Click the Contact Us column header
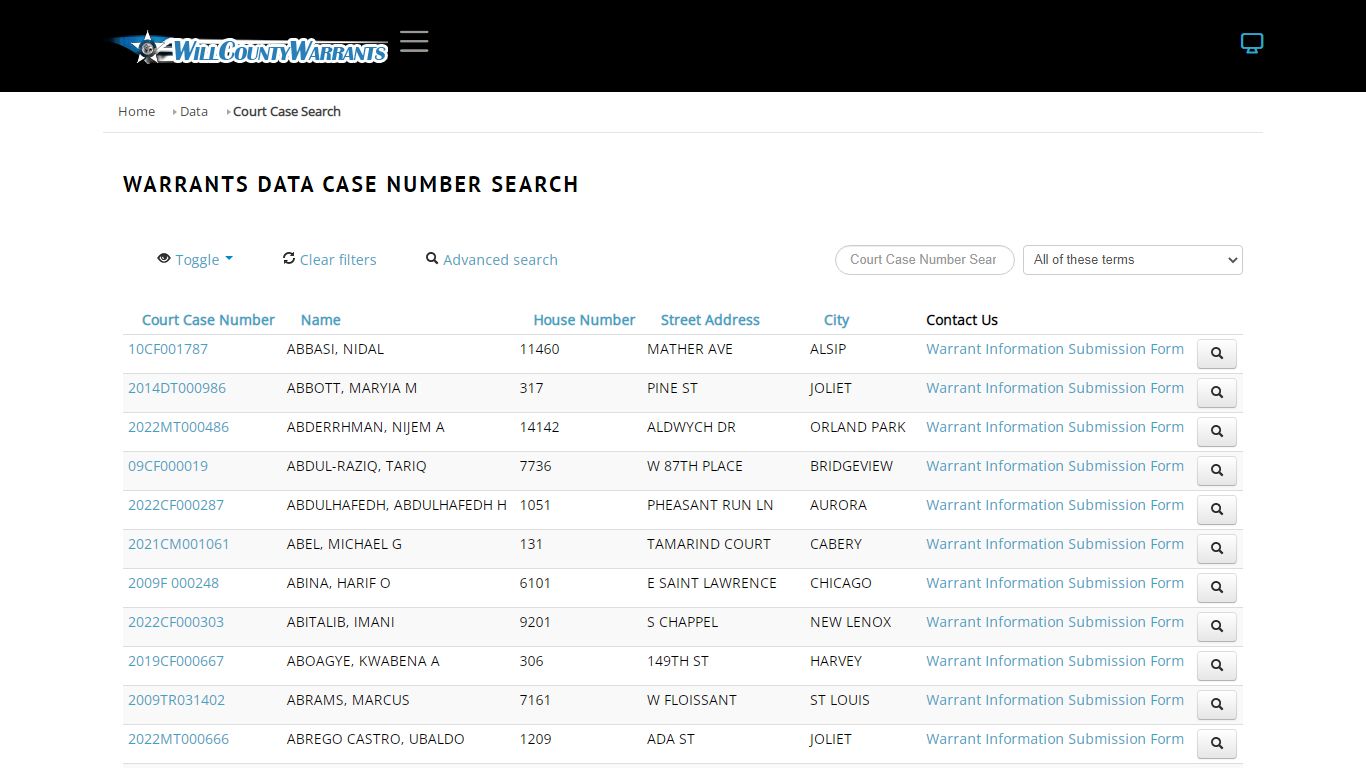Screen dimensions: 1366x768 (962, 320)
